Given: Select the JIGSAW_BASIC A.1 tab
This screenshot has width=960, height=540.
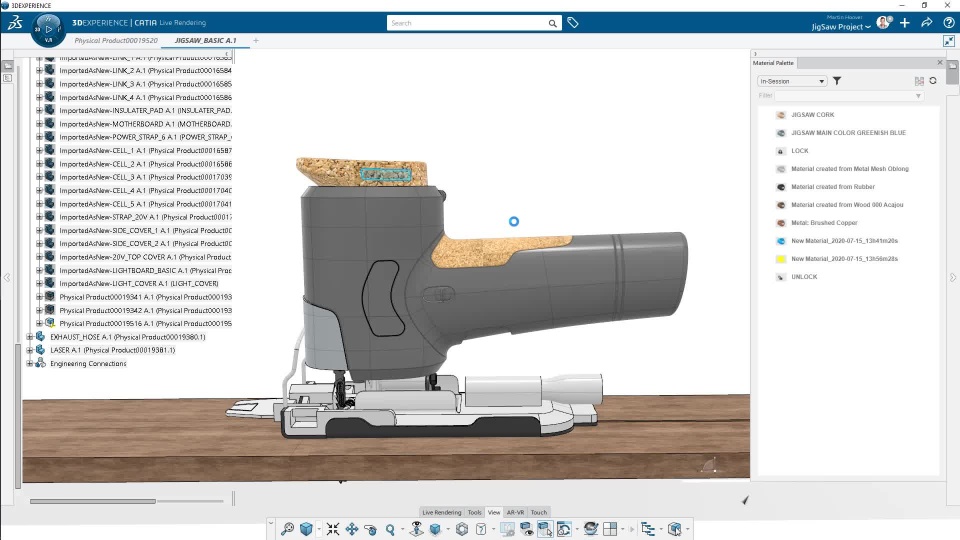Looking at the screenshot, I should coord(205,40).
